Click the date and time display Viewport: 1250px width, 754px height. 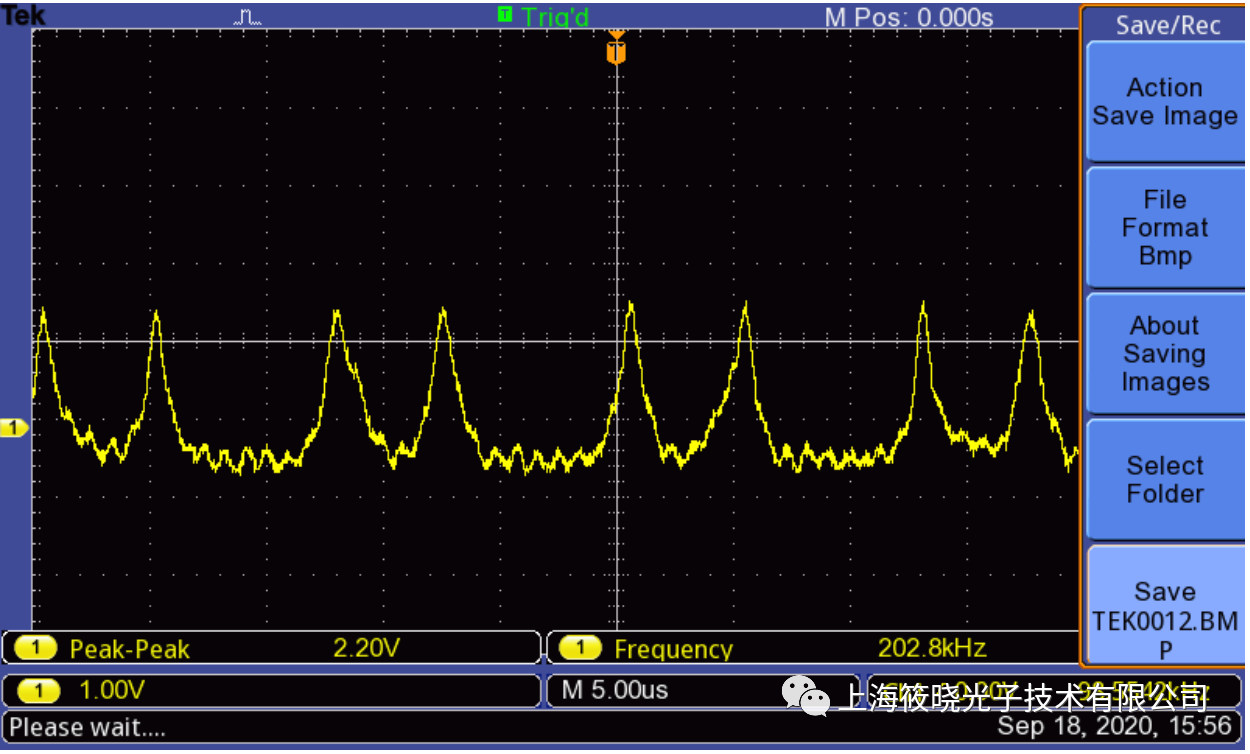(1114, 726)
